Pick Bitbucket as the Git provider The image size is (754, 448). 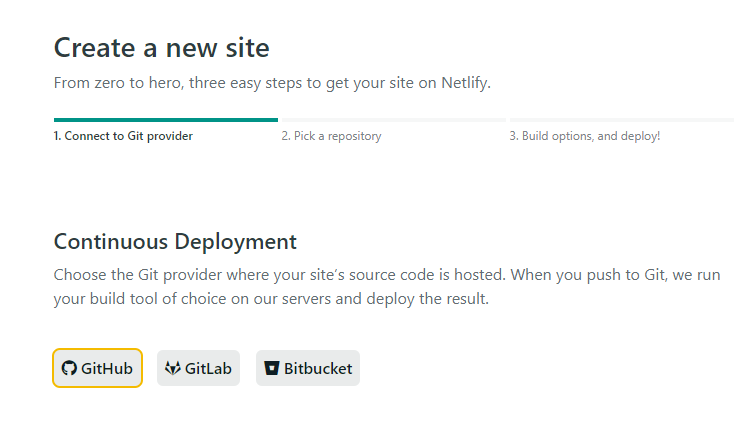307,368
